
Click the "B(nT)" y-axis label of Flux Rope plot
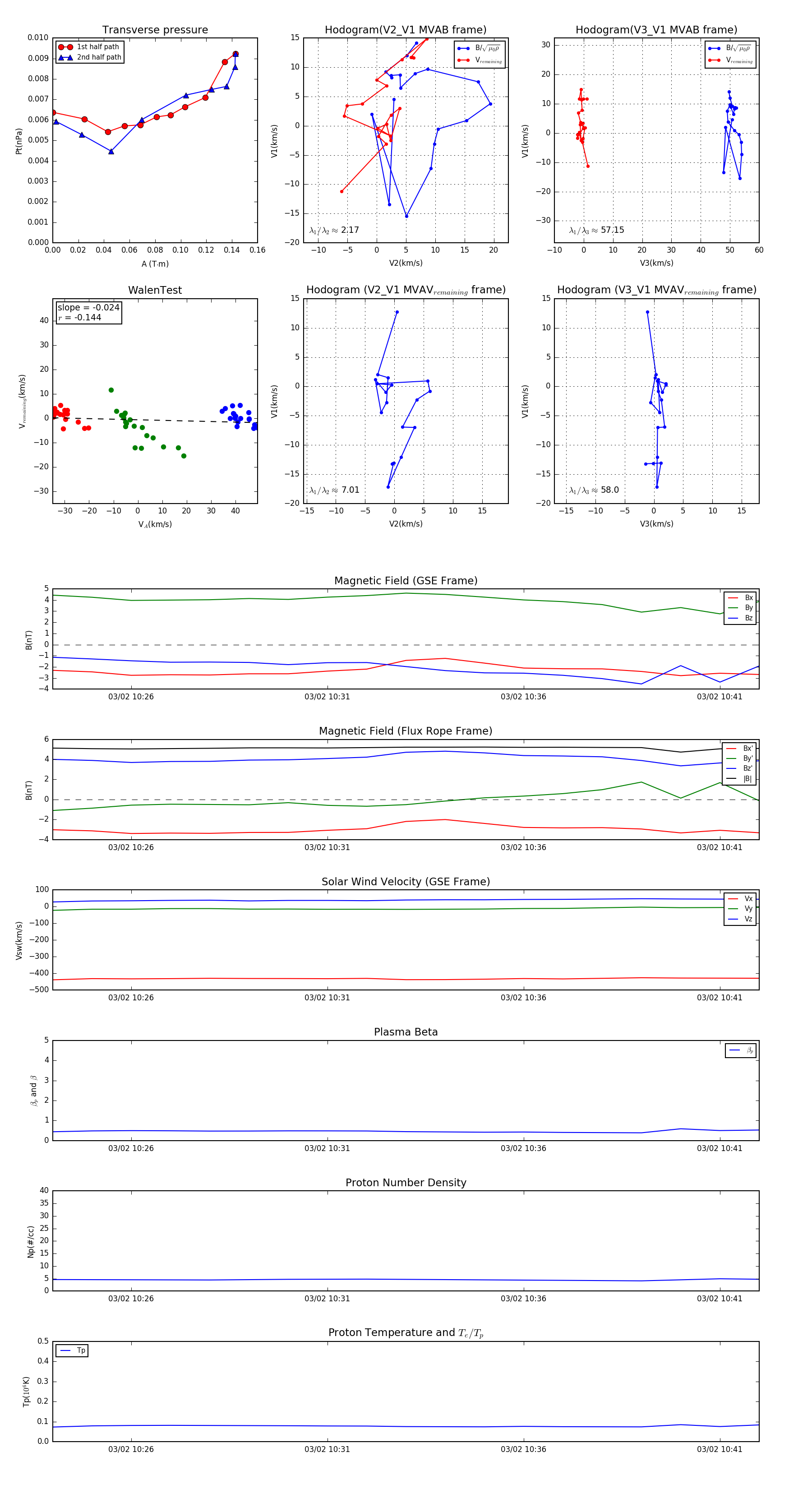coord(29,790)
